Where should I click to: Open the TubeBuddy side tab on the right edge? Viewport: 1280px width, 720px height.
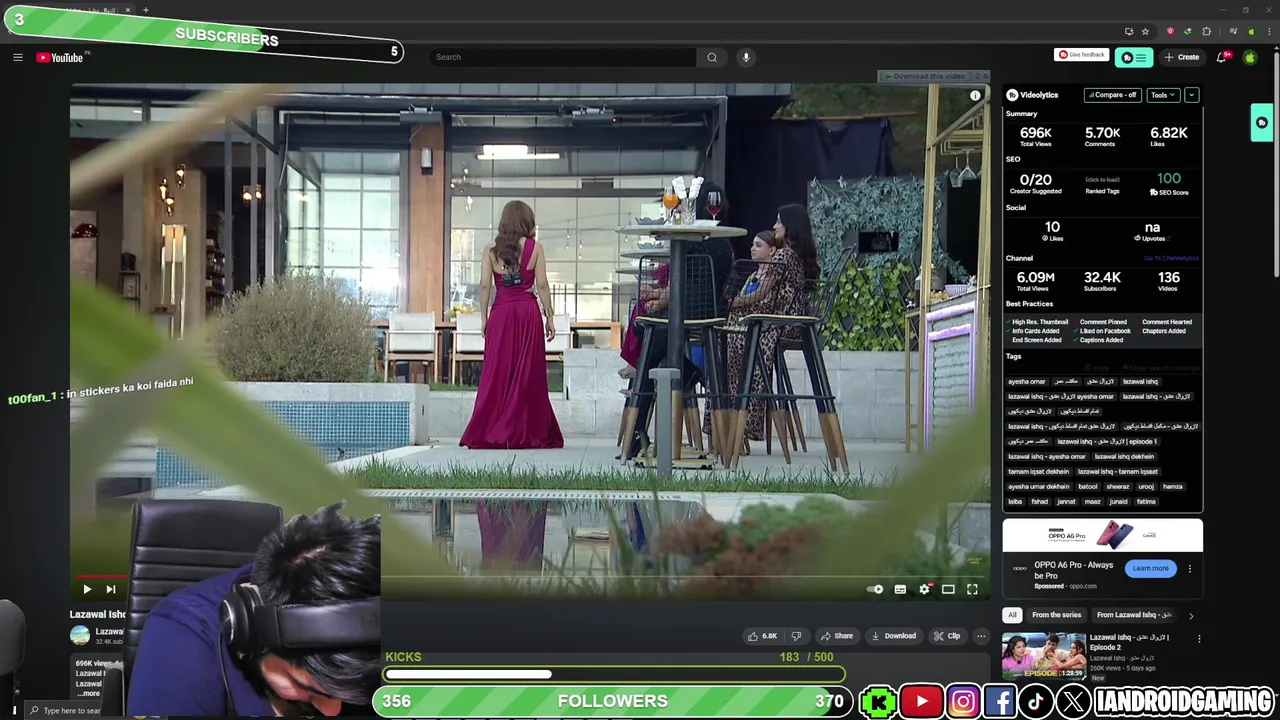pos(1261,122)
